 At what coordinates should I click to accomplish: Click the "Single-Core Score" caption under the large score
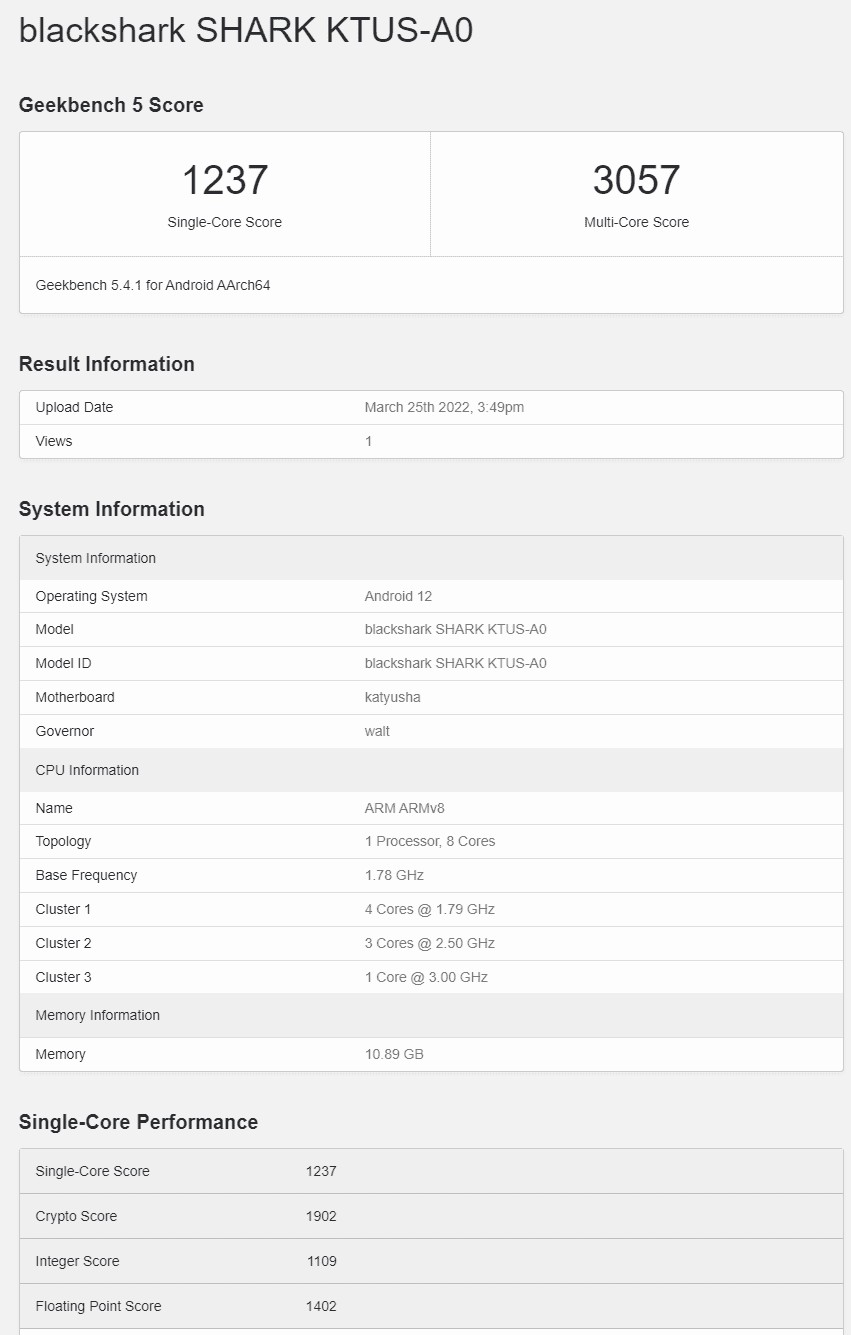click(x=225, y=222)
